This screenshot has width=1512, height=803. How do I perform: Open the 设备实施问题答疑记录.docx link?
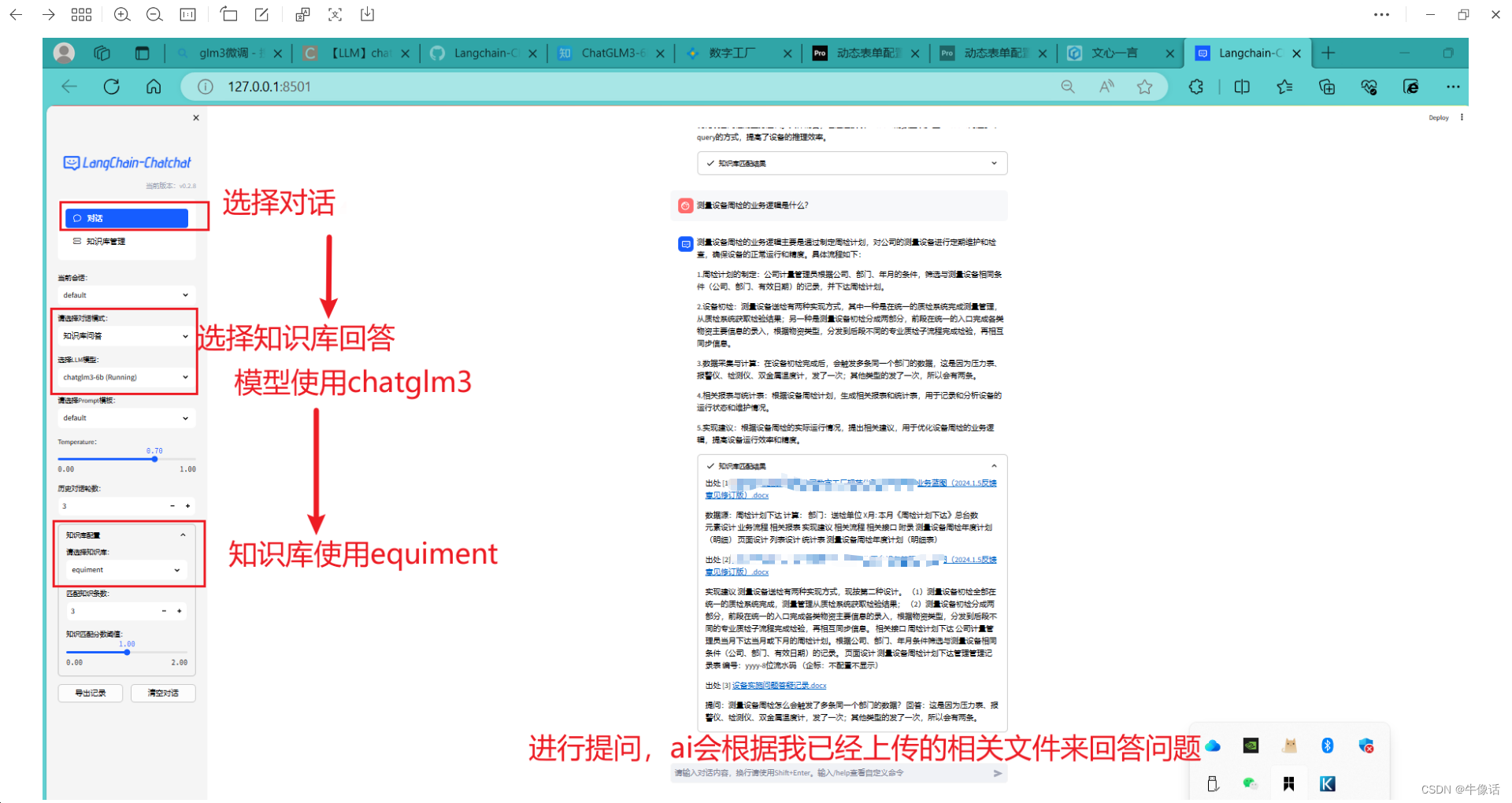pos(779,686)
